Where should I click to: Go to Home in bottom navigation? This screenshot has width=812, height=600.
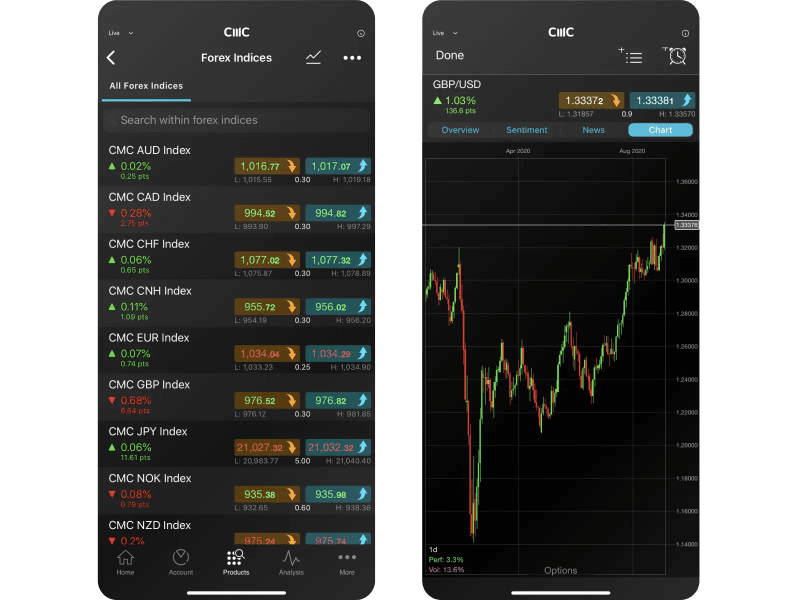tap(125, 562)
